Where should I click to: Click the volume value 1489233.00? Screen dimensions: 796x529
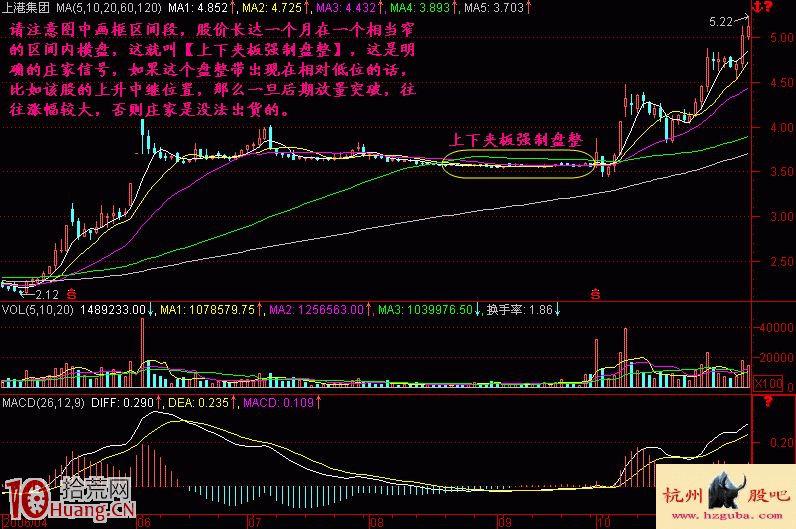[x=113, y=310]
